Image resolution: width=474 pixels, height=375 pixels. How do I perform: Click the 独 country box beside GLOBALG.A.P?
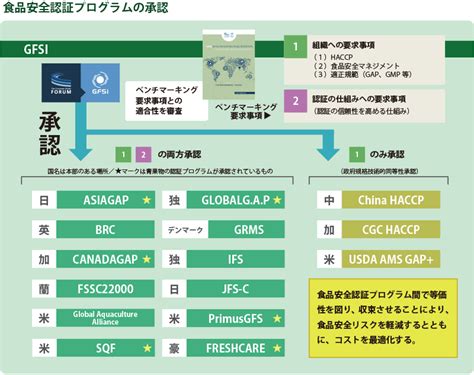point(174,200)
